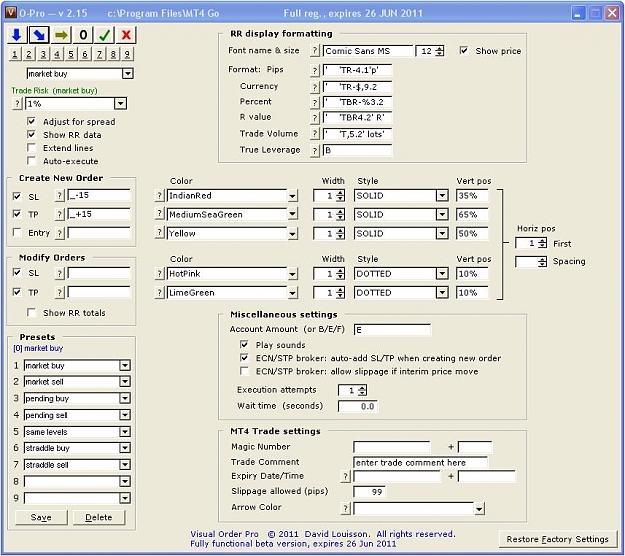The image size is (625, 556).
Task: Open help for Modify Orders SL
Action: pyautogui.click(x=59, y=273)
